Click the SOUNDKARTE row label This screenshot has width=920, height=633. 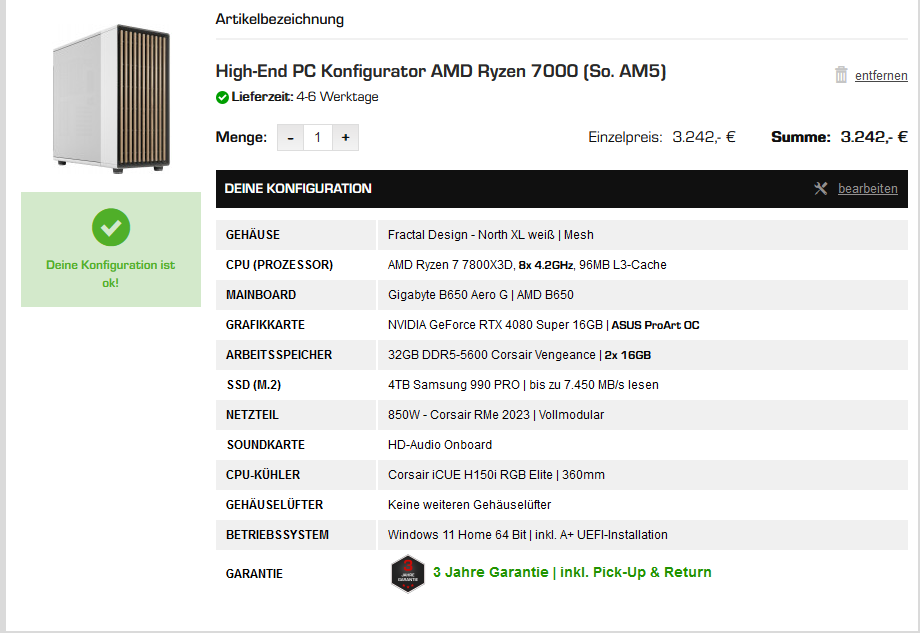tap(266, 444)
